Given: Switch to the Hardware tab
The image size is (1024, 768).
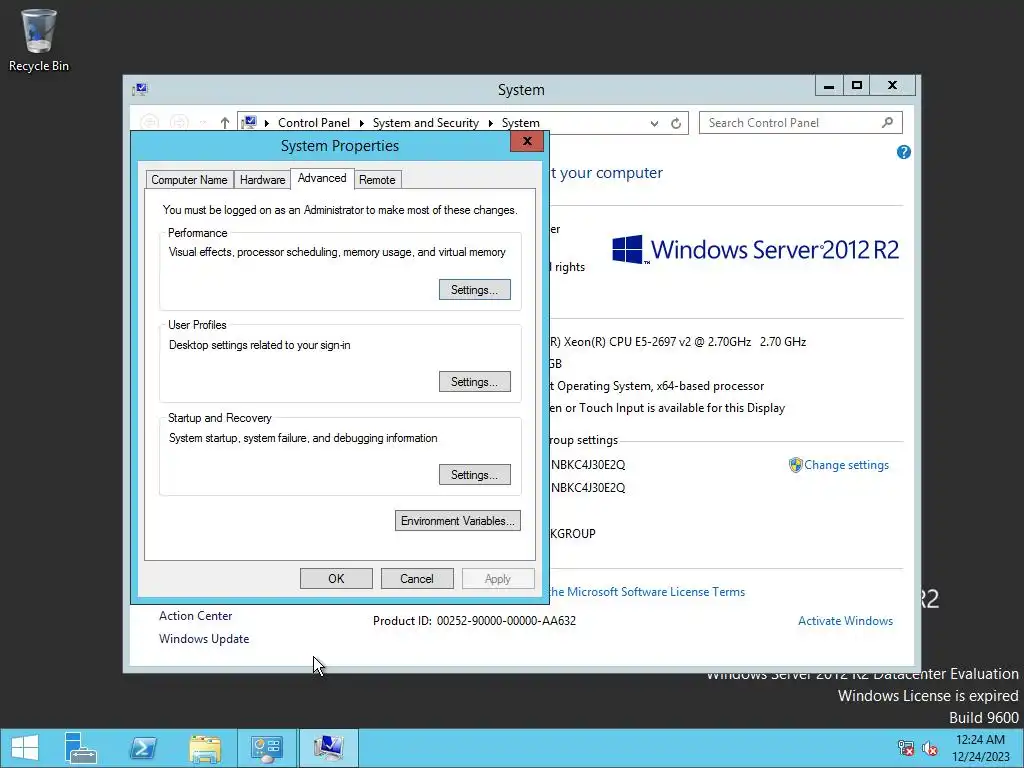Looking at the screenshot, I should tap(263, 180).
